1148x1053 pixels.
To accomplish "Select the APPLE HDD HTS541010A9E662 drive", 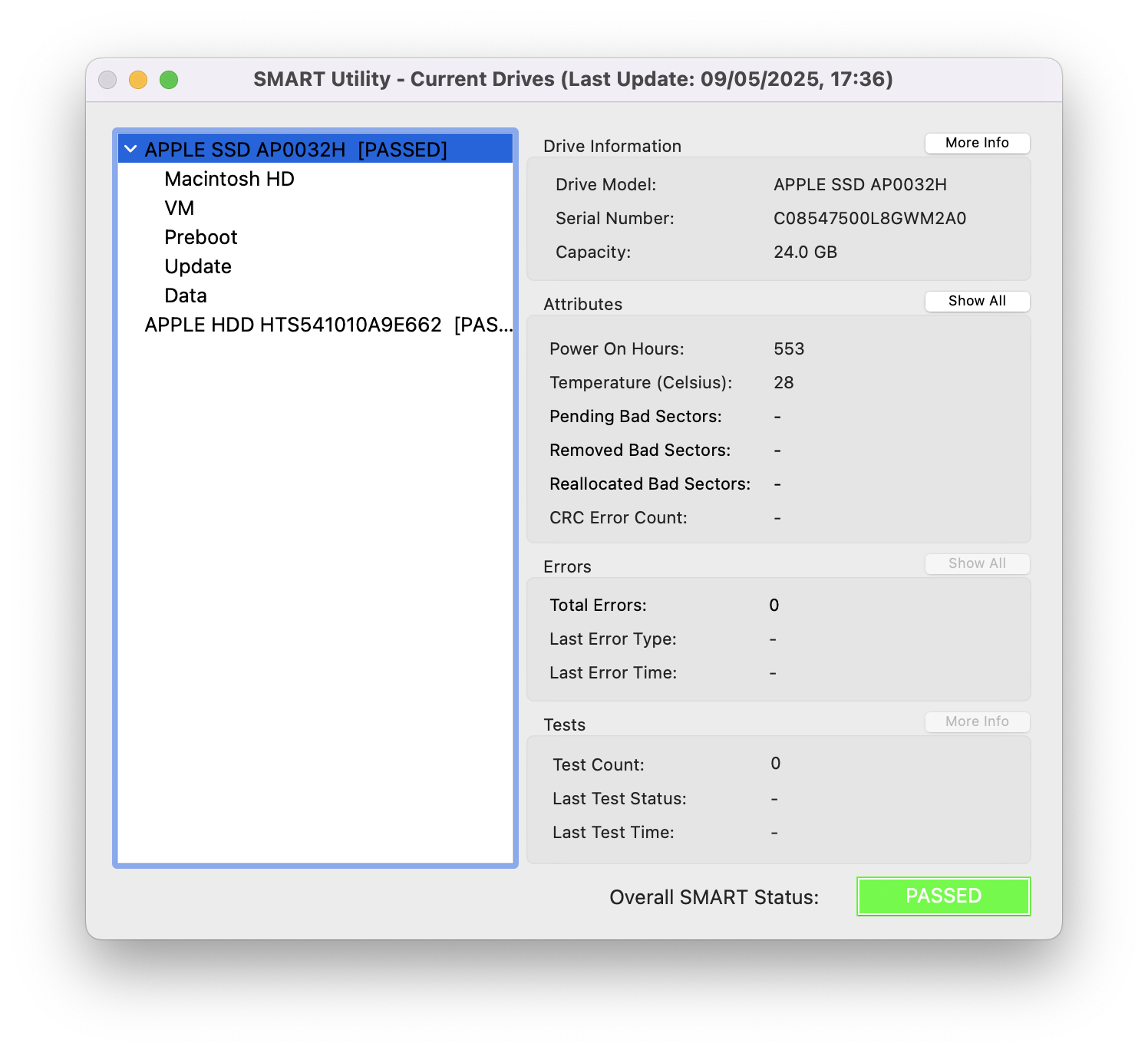I will [328, 325].
